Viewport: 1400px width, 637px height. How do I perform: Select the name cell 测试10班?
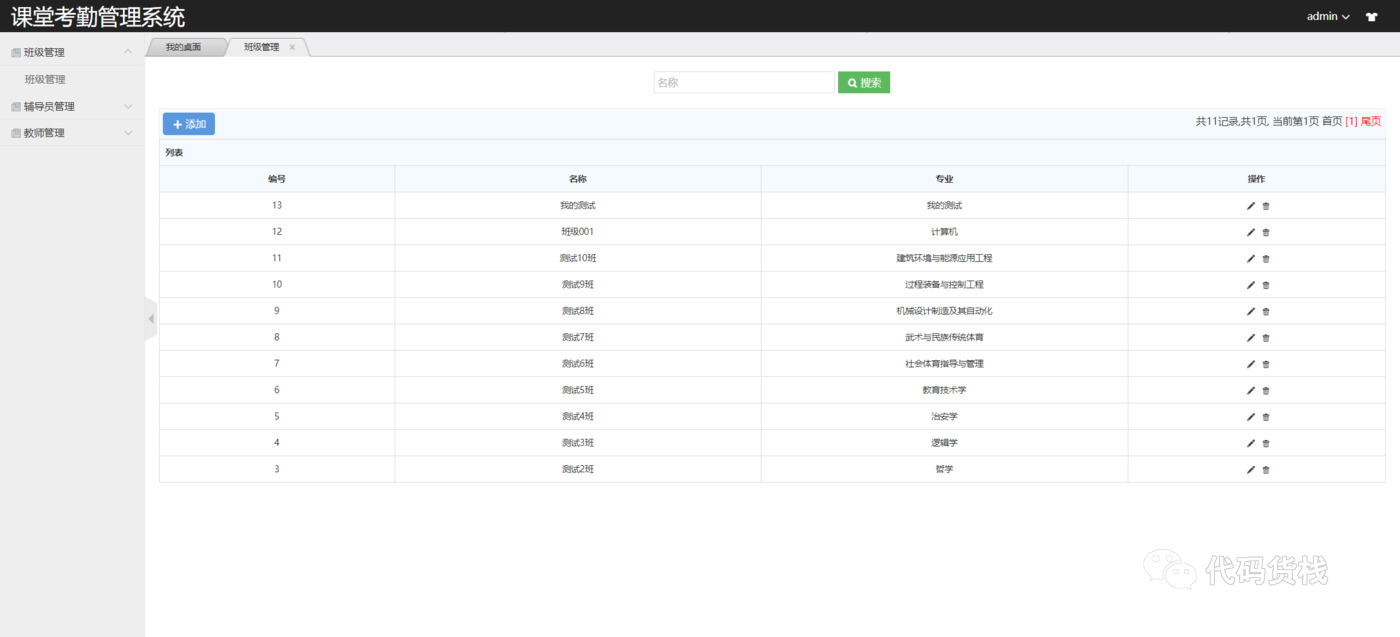(x=578, y=258)
